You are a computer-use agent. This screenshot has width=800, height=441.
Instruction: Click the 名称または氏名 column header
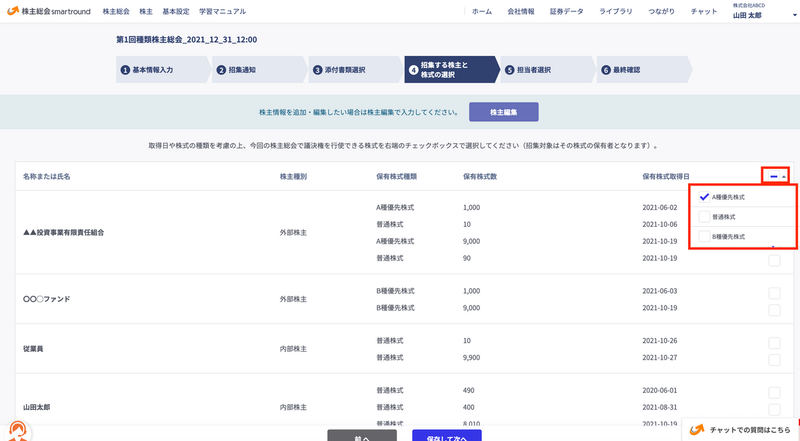coord(46,177)
